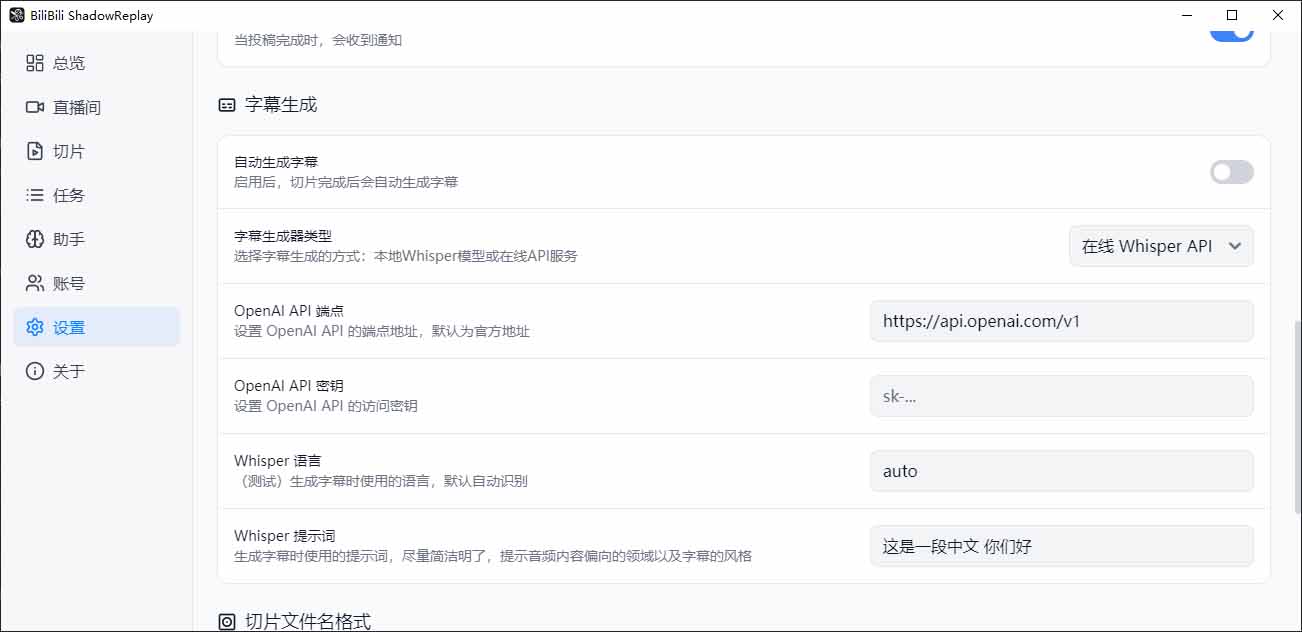The image size is (1302, 632).
Task: Go to the 直播间 page
Action: click(x=97, y=107)
